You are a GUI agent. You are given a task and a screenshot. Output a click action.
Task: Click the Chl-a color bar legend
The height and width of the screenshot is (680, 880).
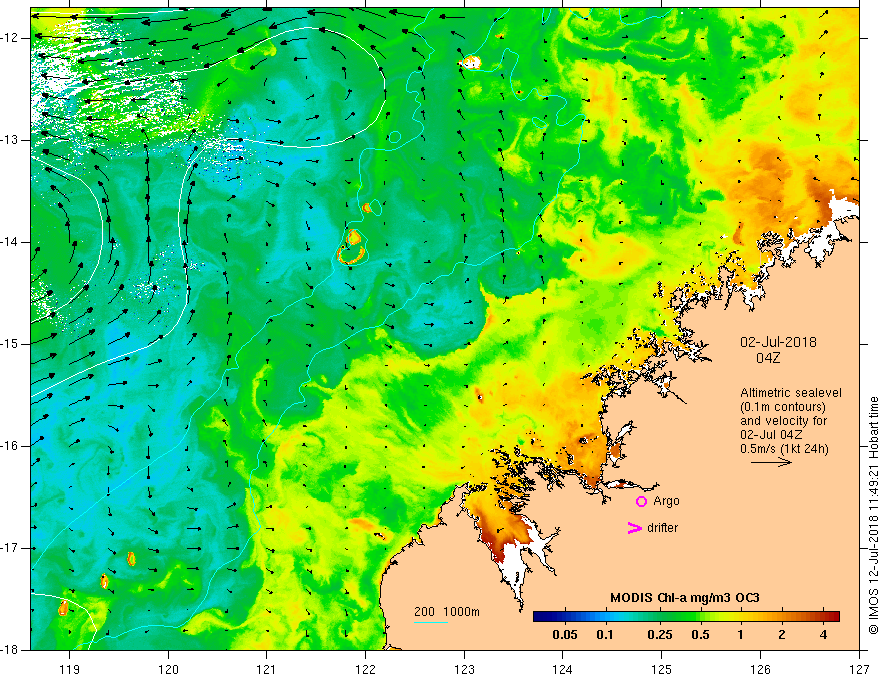686,617
